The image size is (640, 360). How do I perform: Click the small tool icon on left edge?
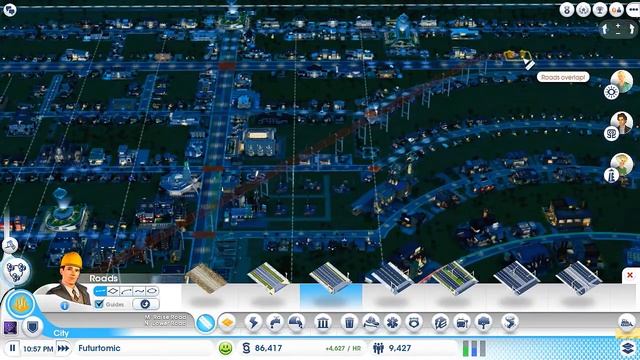coord(9,245)
